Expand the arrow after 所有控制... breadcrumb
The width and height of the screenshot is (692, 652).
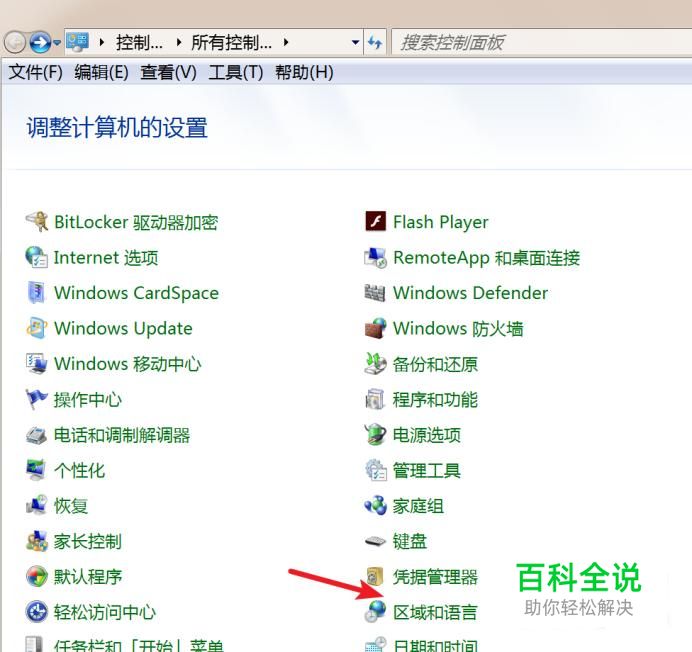[286, 42]
